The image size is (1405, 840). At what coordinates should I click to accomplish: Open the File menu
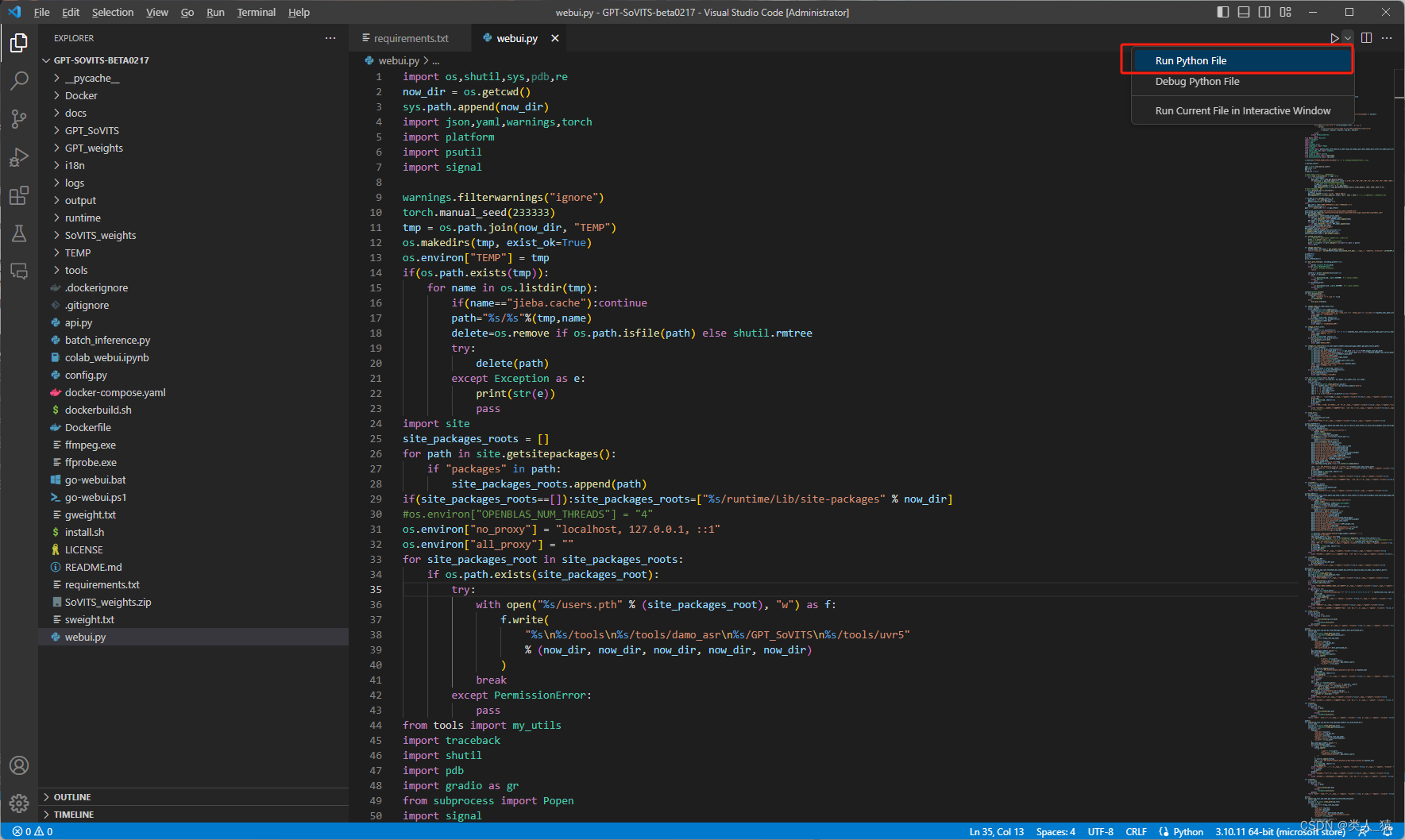click(41, 12)
